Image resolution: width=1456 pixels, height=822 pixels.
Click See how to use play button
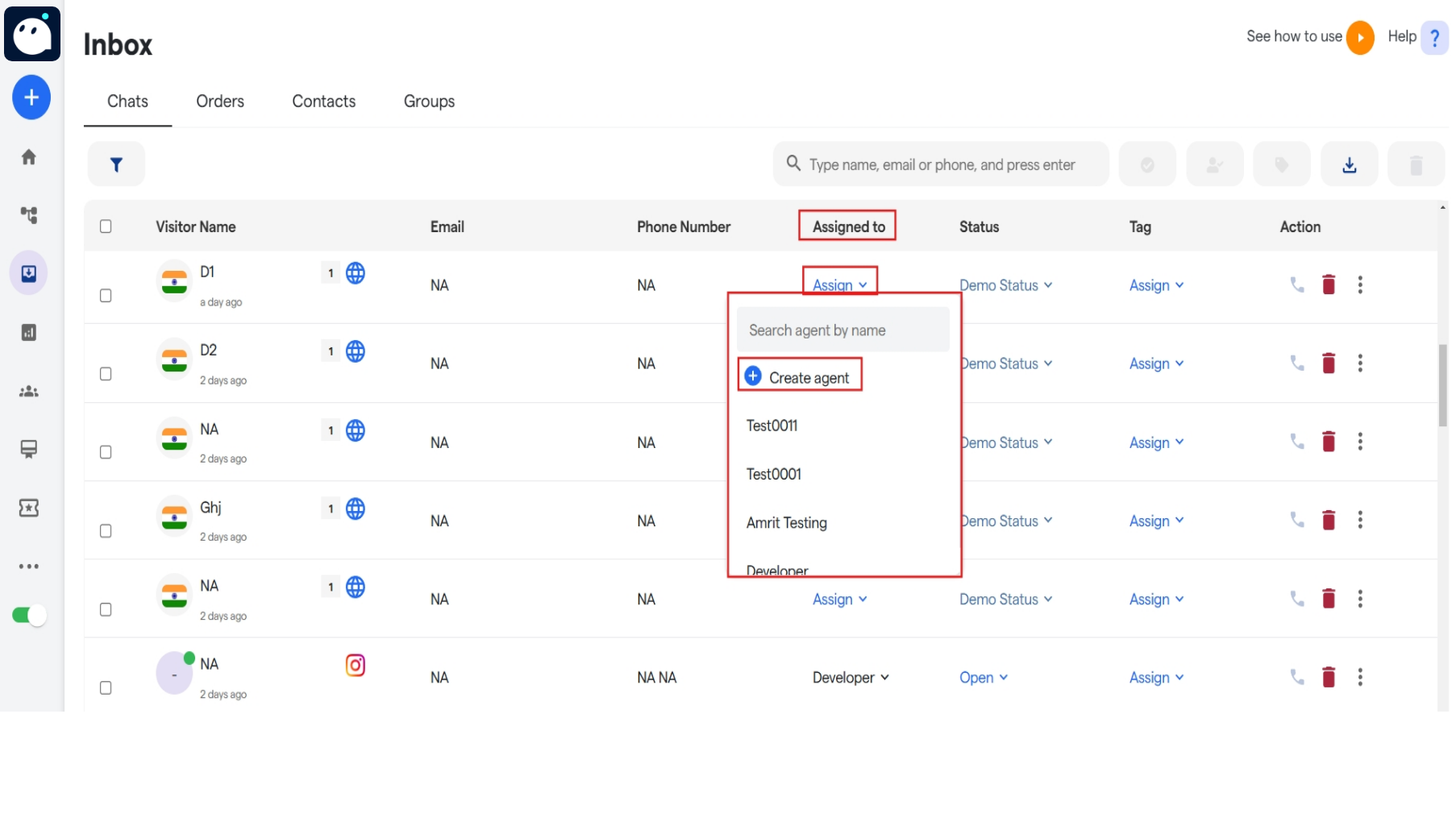1360,37
